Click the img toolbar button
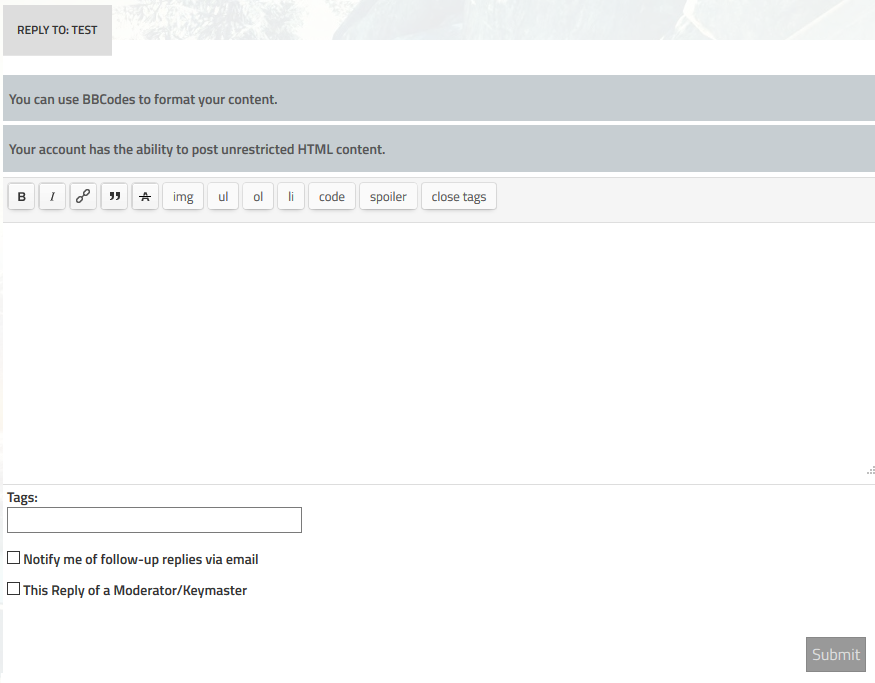875x683 pixels. [x=183, y=197]
